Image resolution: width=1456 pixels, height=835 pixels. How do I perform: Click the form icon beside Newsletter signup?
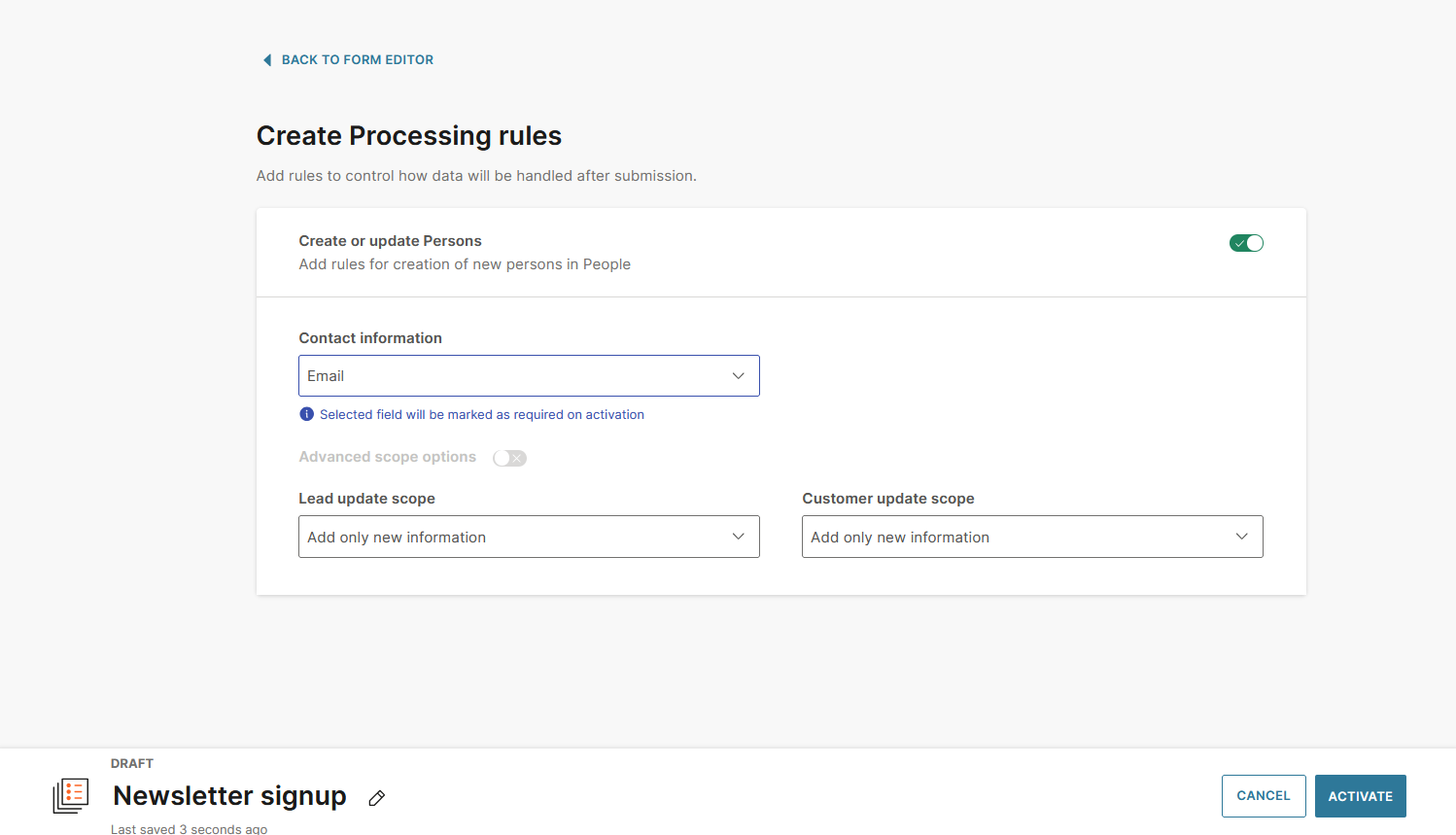pyautogui.click(x=71, y=795)
